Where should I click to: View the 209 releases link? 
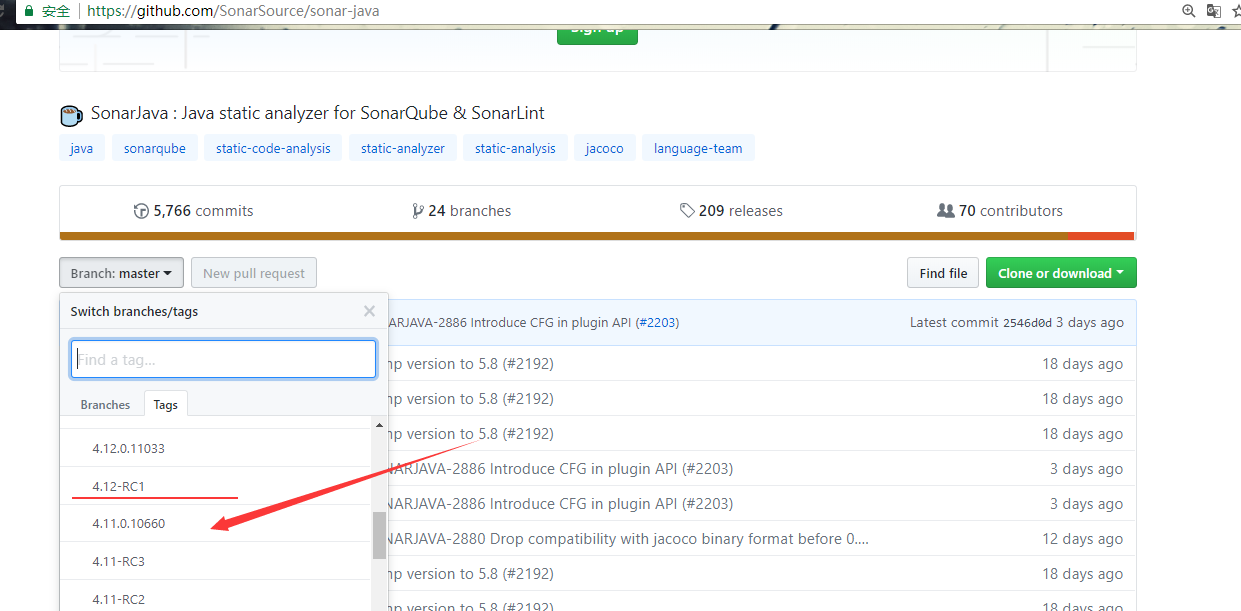(x=731, y=211)
